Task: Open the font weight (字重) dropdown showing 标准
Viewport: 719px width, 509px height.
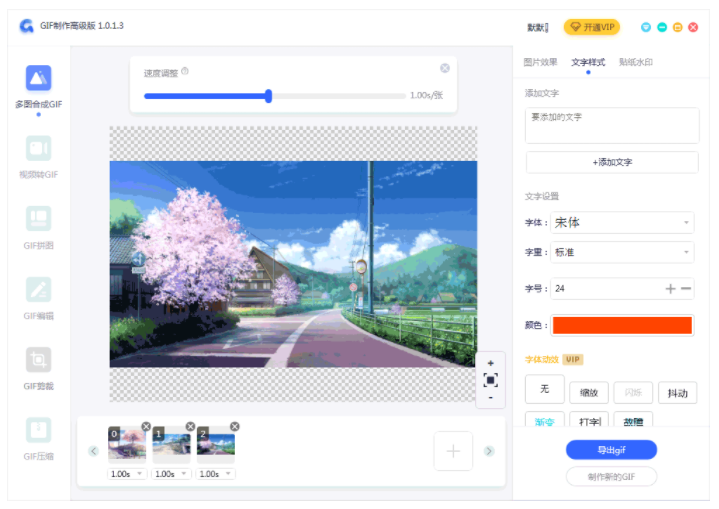Action: click(x=622, y=252)
